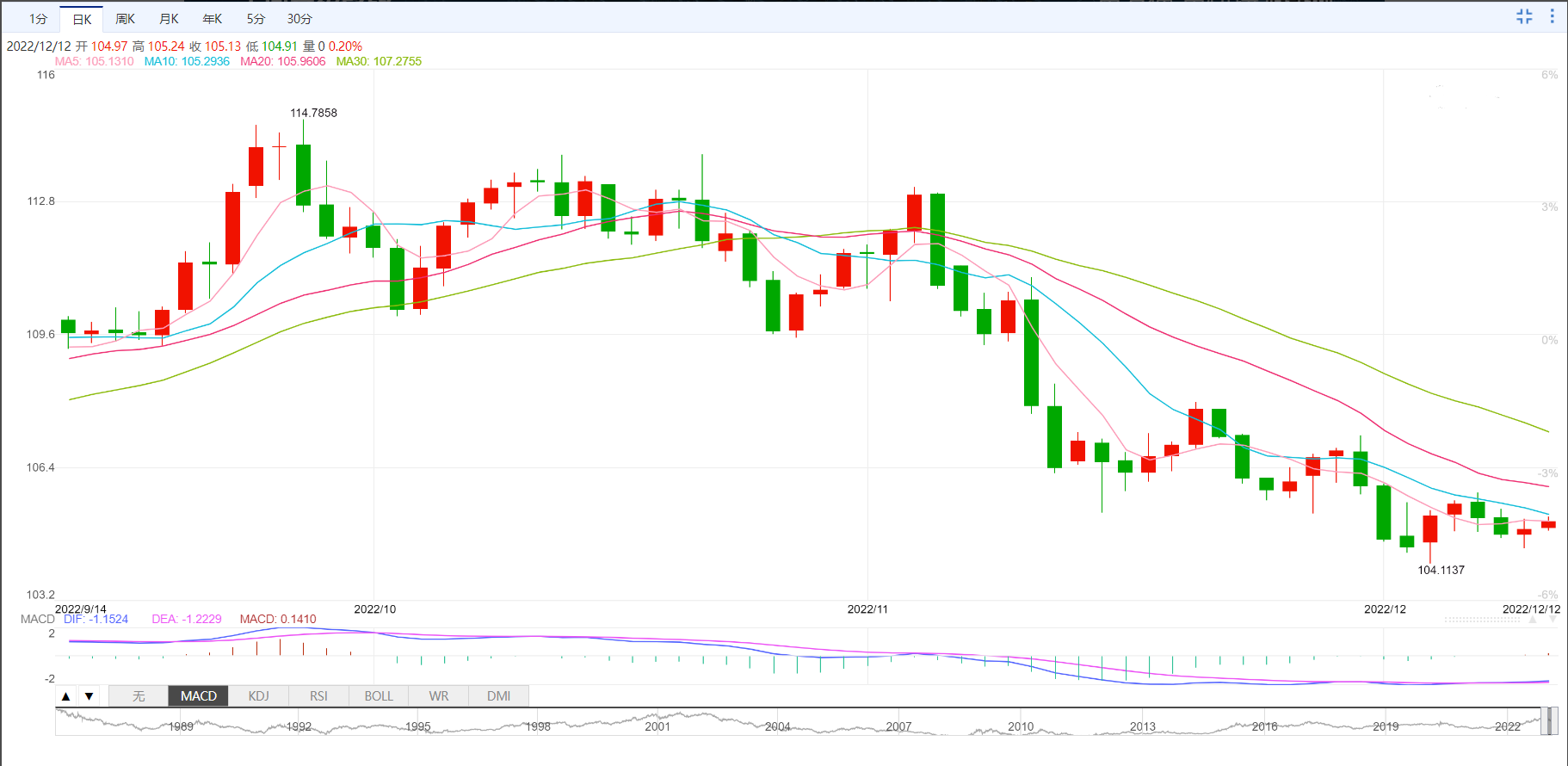The image size is (1568, 766).
Task: Click the black down-triangle next to 无
Action: (x=89, y=696)
